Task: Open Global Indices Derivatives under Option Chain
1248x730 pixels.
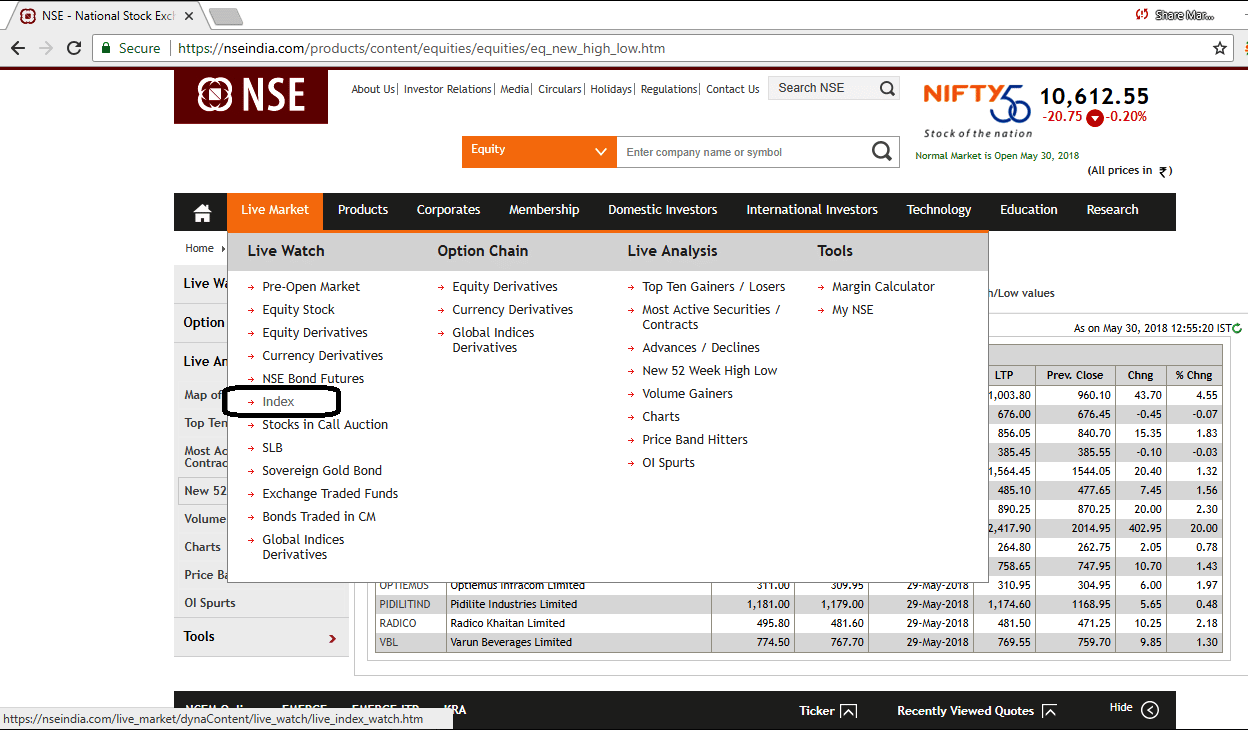Action: pyautogui.click(x=493, y=340)
